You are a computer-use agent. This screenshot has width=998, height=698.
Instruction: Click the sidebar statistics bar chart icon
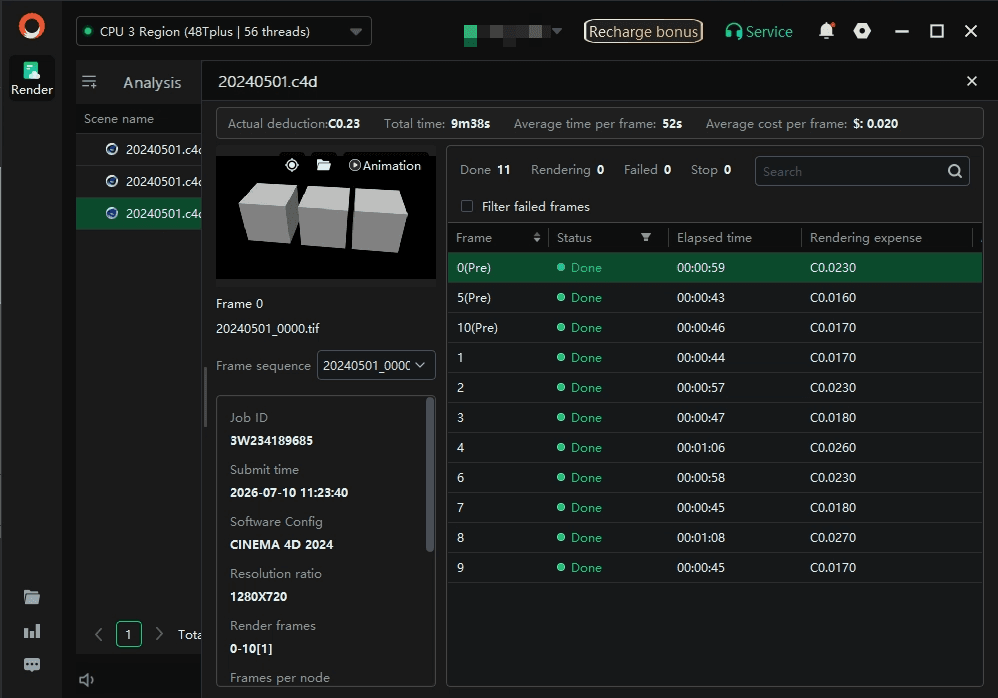coord(32,631)
